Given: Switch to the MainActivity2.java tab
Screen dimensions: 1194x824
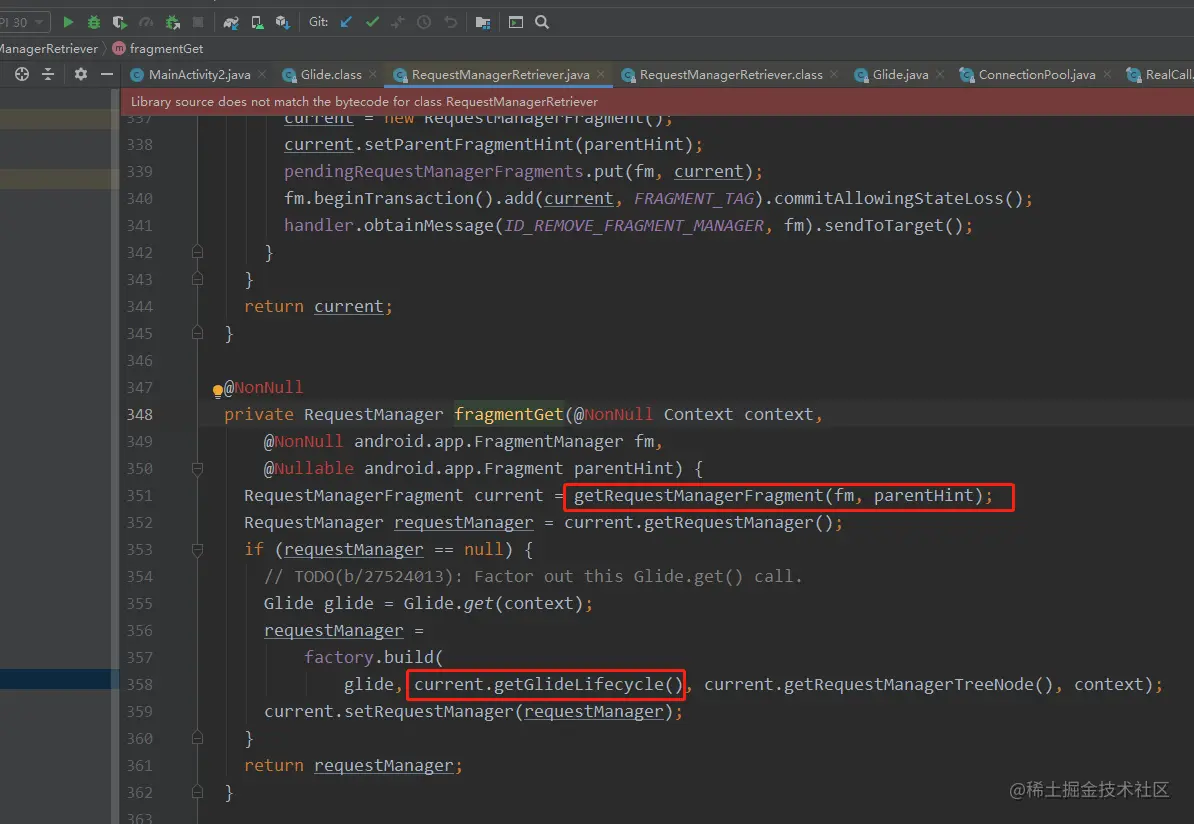Looking at the screenshot, I should coord(200,75).
